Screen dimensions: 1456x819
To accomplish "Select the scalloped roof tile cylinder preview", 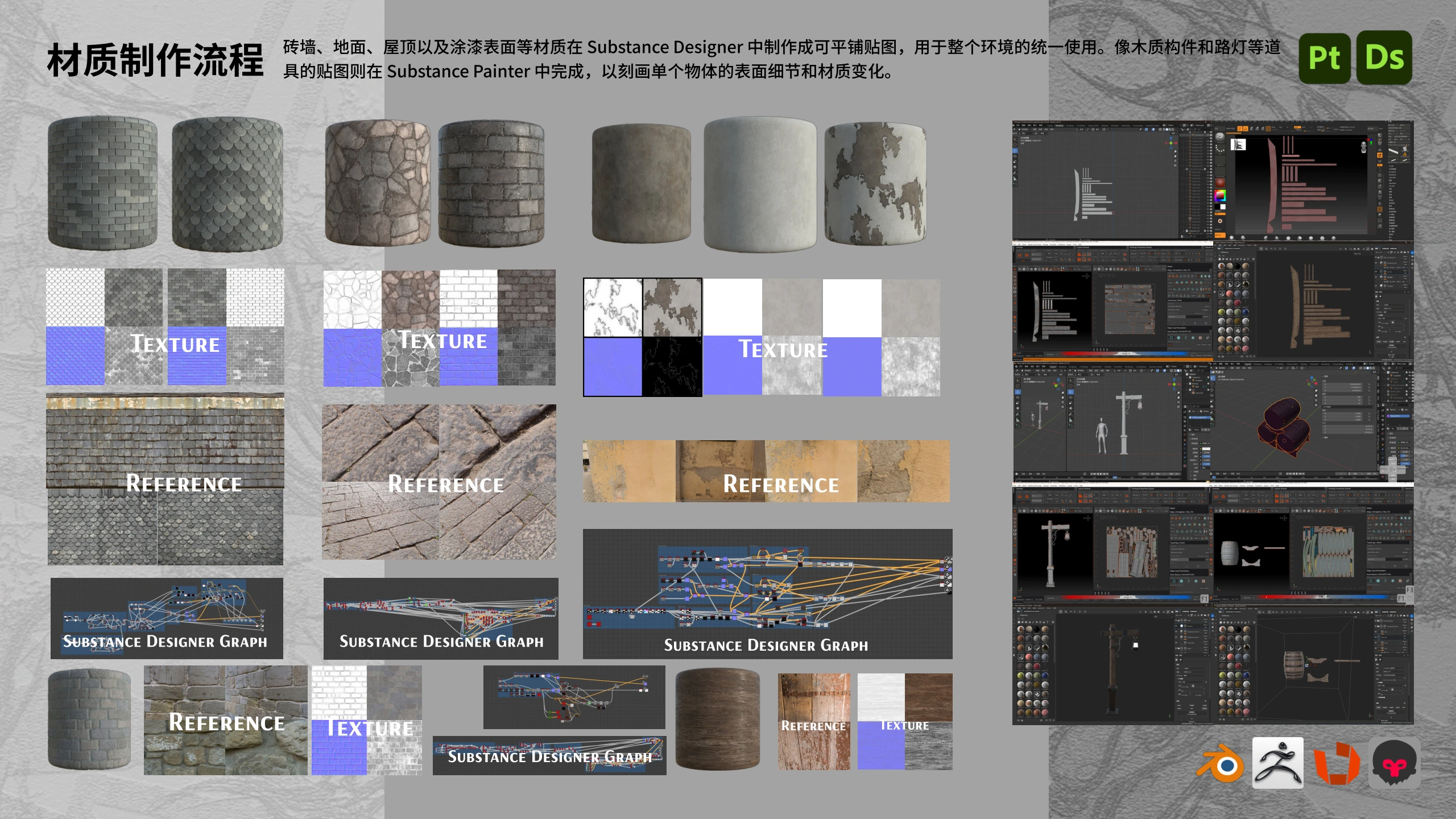I will pos(227,184).
